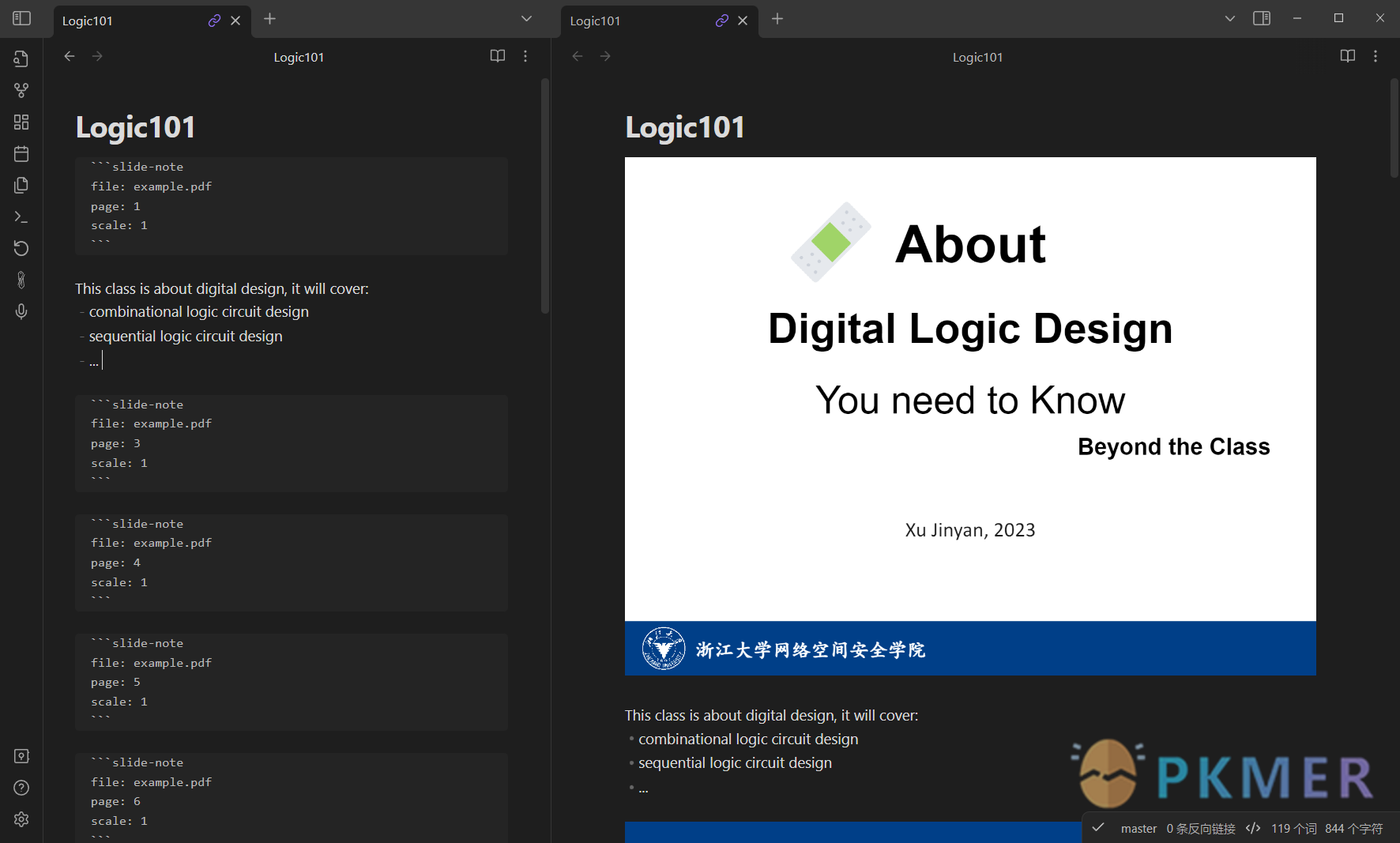Click linked-pane icon on left Logic101 tab
This screenshot has height=843, width=1400.
point(214,21)
